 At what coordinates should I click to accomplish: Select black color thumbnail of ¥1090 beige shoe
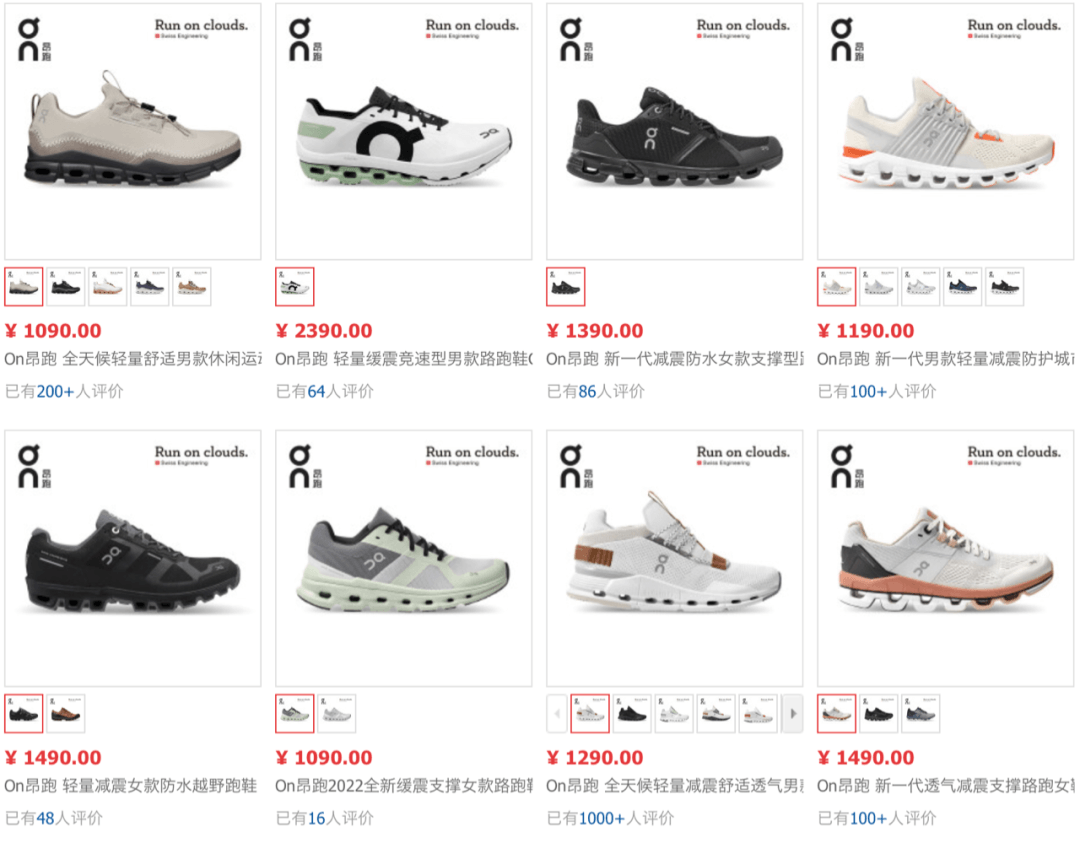[x=66, y=287]
